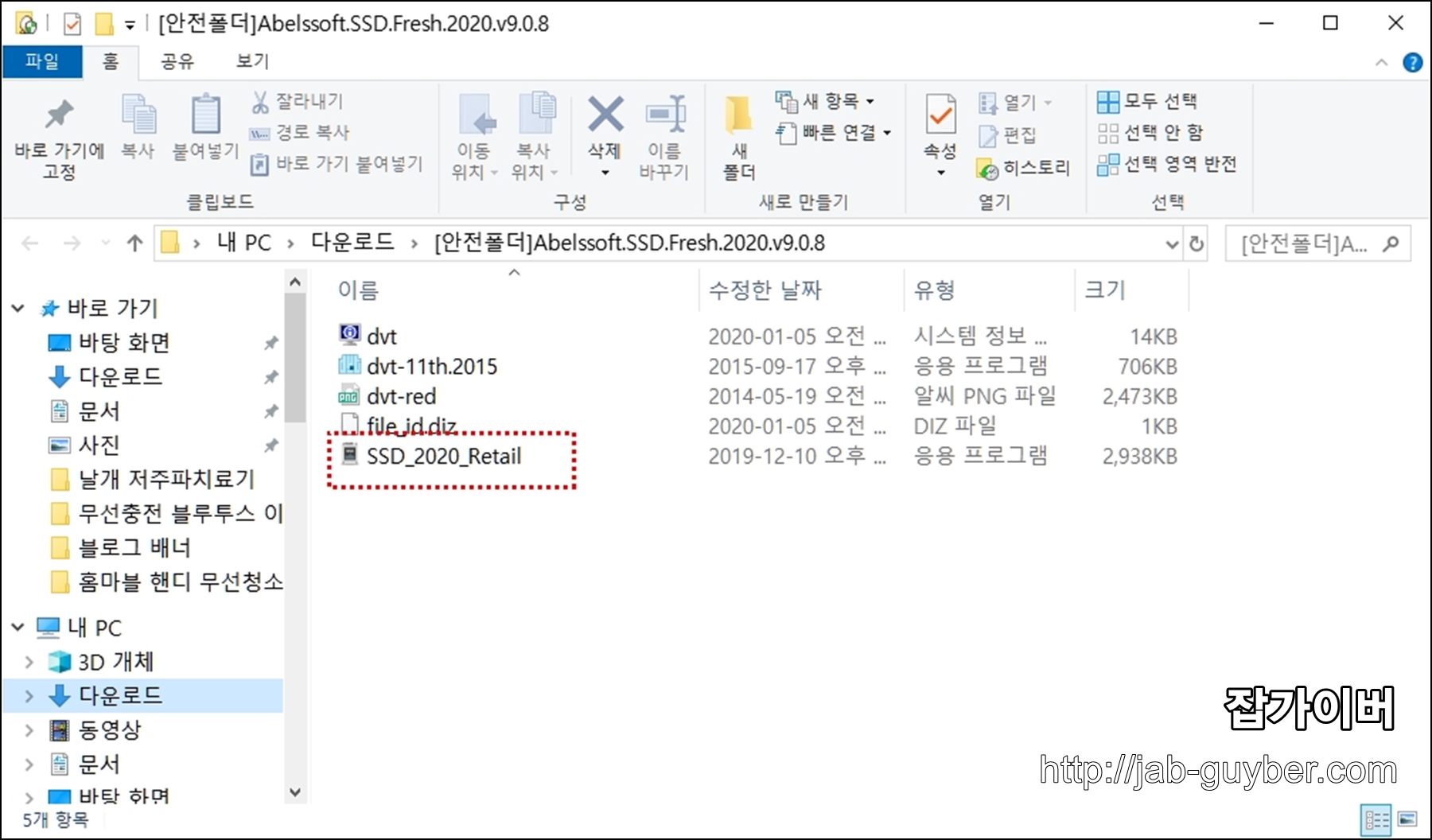Refresh the current folder view
This screenshot has width=1432, height=840.
[1196, 244]
